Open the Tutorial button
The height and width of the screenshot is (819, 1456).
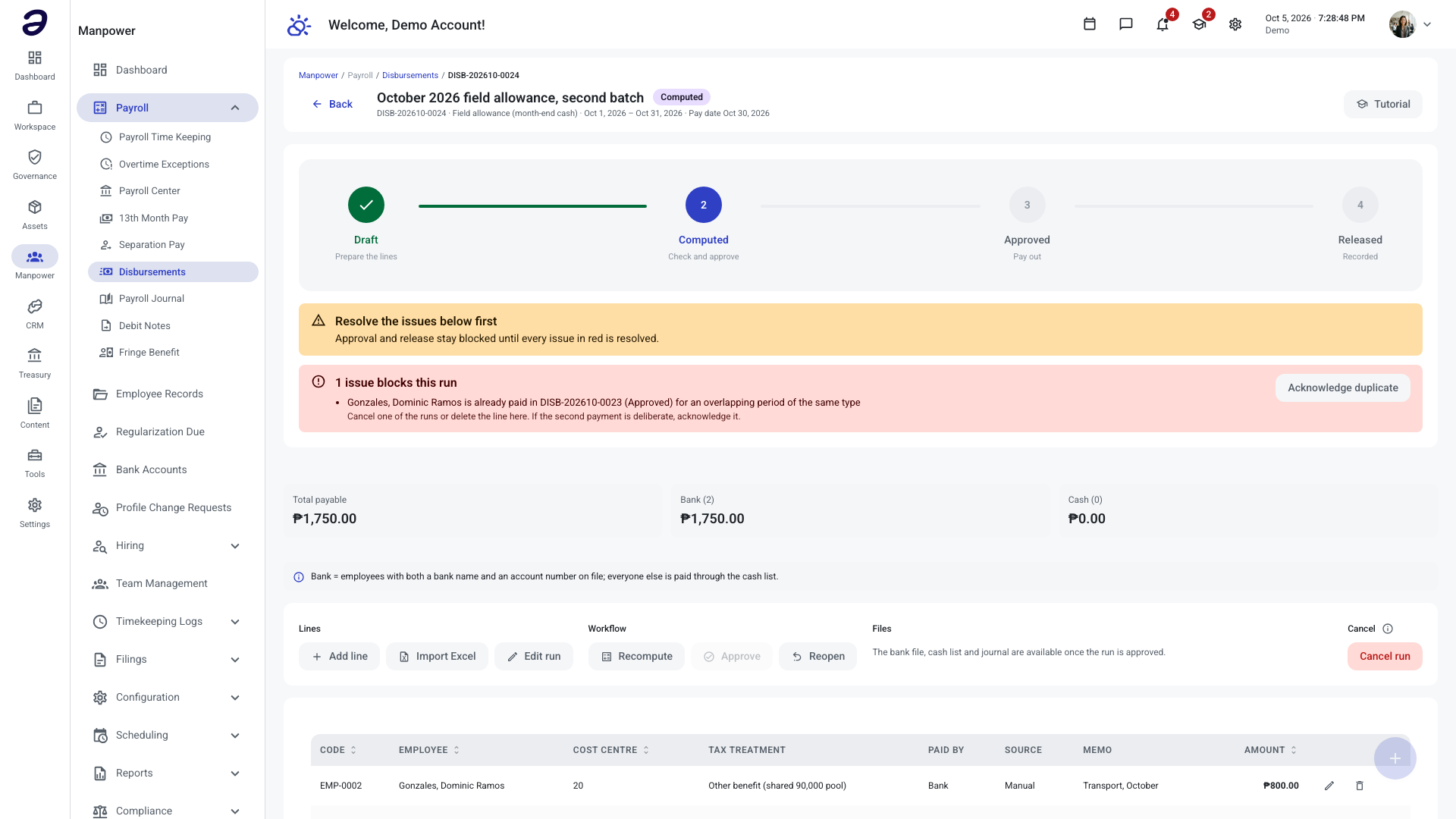click(1383, 104)
